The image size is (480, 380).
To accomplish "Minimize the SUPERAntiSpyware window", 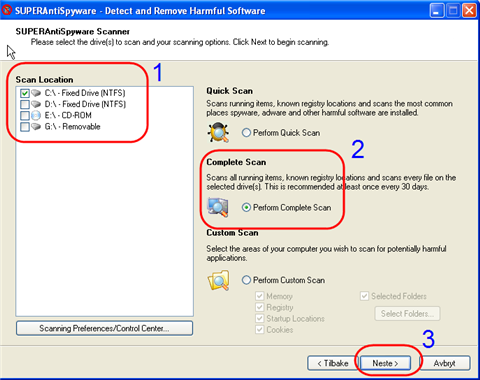I will (x=437, y=11).
